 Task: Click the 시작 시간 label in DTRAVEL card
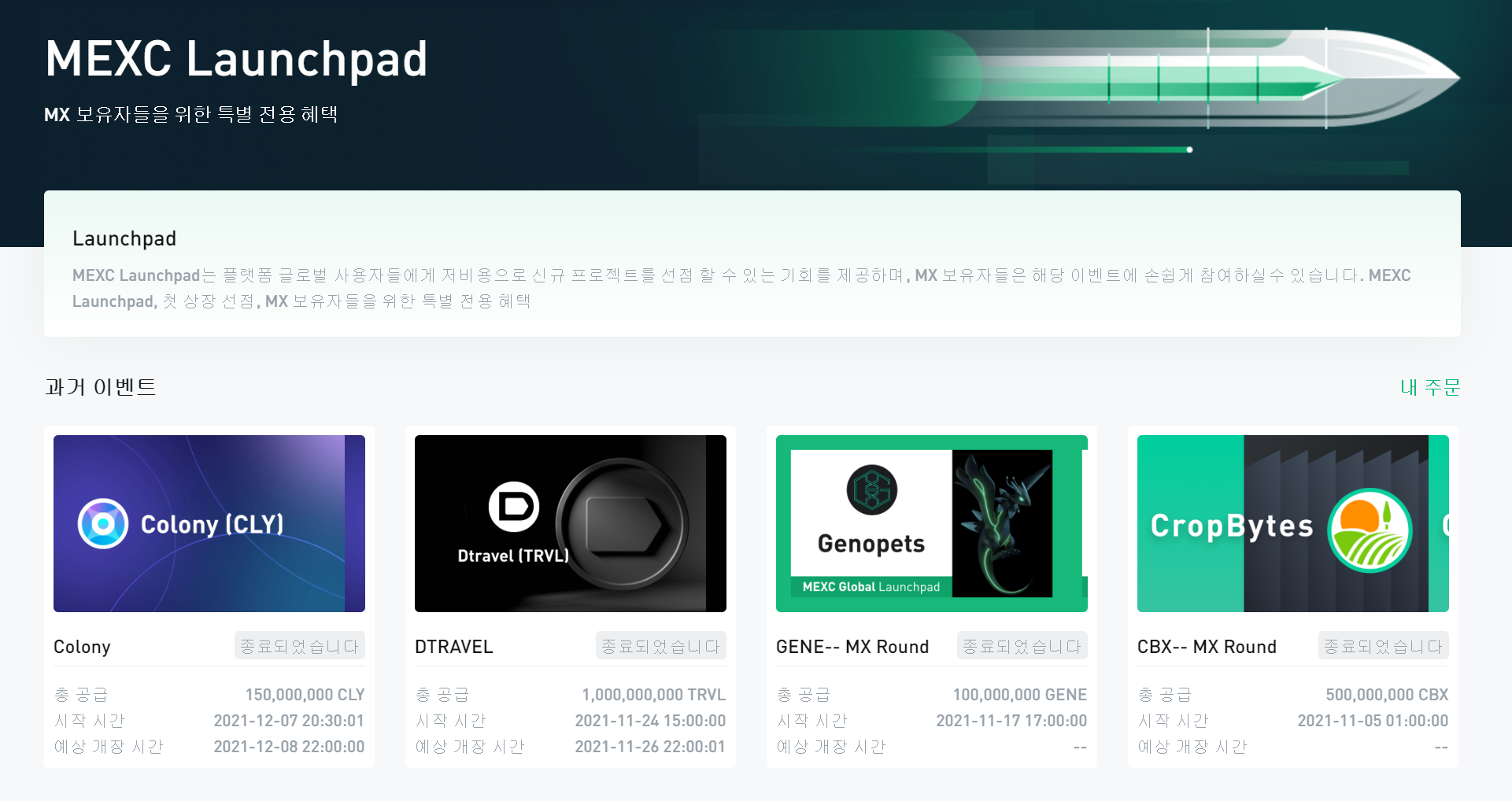pyautogui.click(x=451, y=721)
